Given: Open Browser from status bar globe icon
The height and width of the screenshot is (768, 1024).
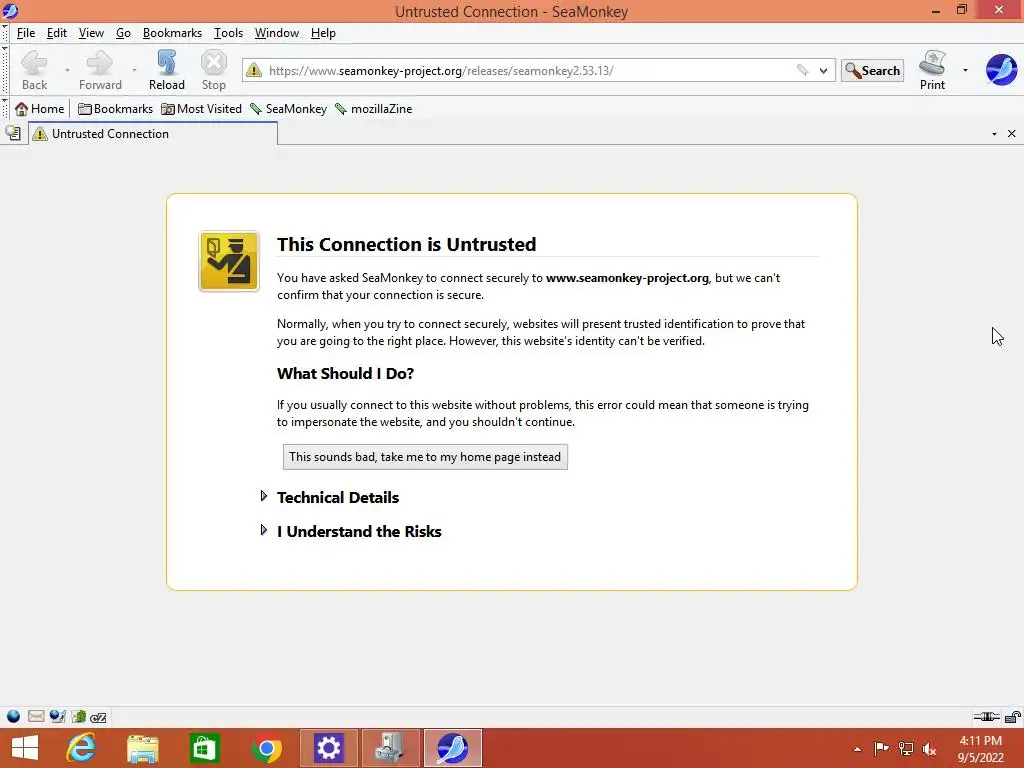Looking at the screenshot, I should 13,716.
